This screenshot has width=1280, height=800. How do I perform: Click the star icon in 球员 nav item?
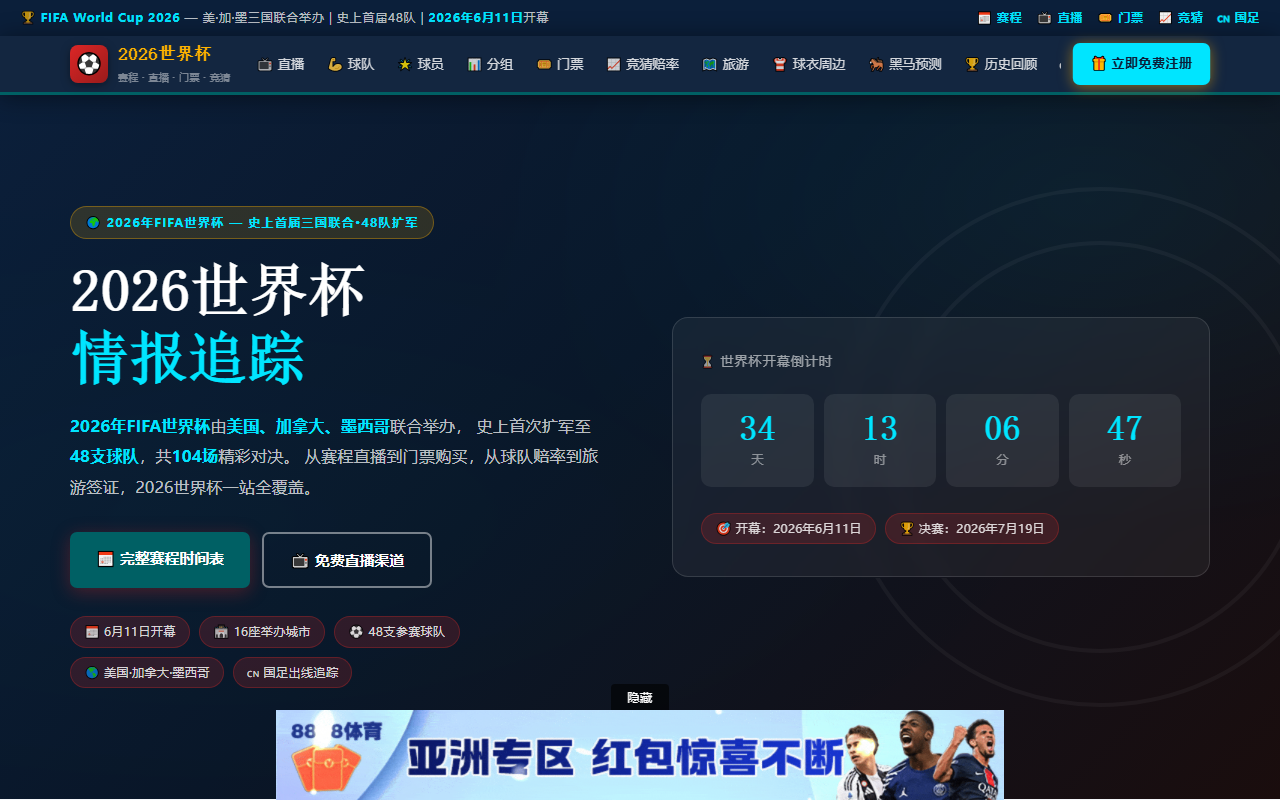[405, 64]
